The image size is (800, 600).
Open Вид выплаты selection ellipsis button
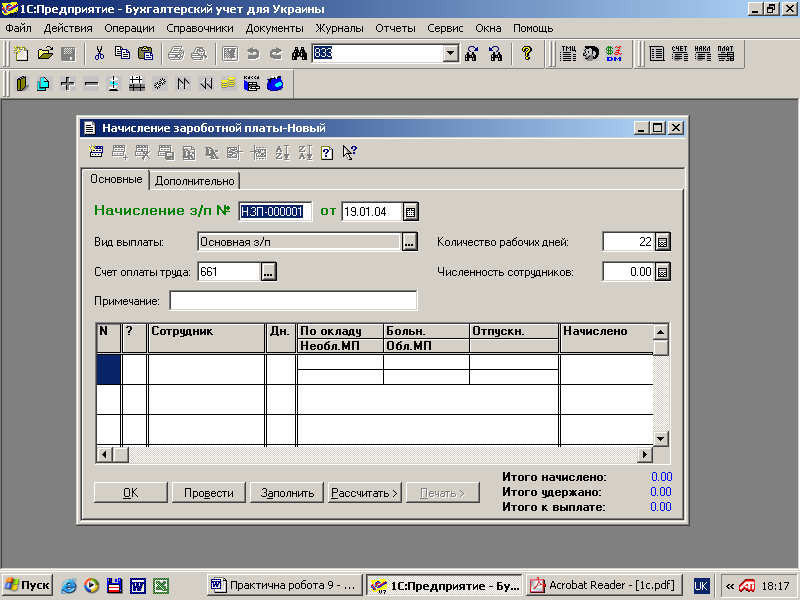(409, 242)
